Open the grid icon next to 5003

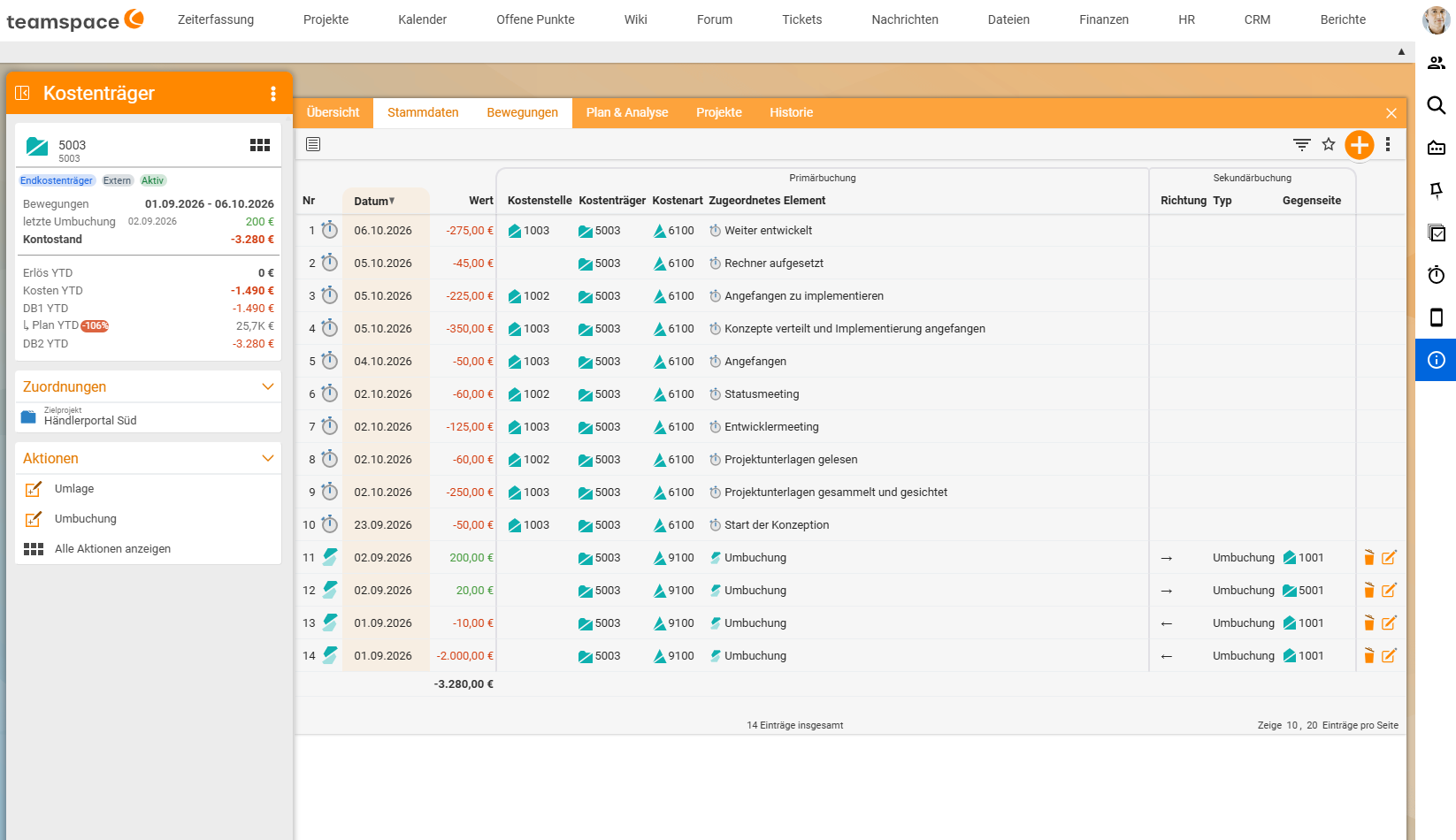260,145
